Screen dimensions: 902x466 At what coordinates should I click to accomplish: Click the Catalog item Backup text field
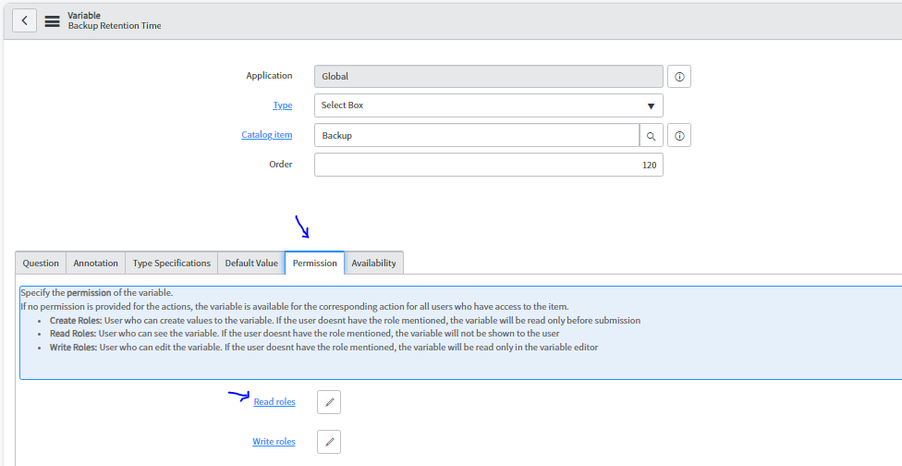click(476, 135)
